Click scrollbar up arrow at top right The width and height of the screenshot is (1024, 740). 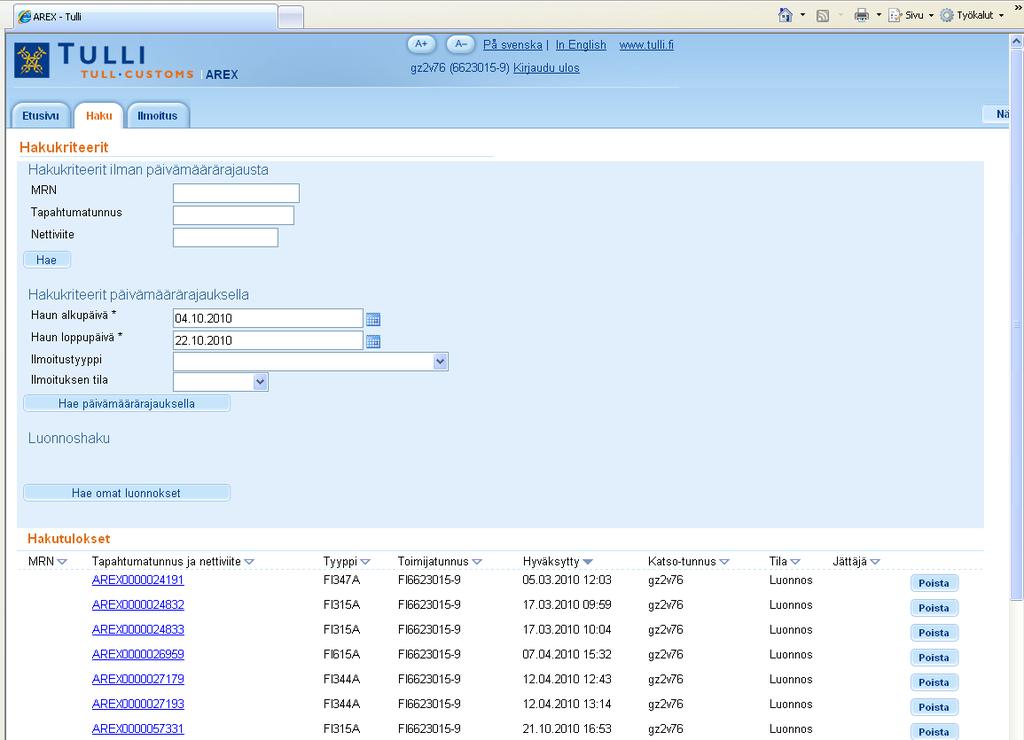1016,41
